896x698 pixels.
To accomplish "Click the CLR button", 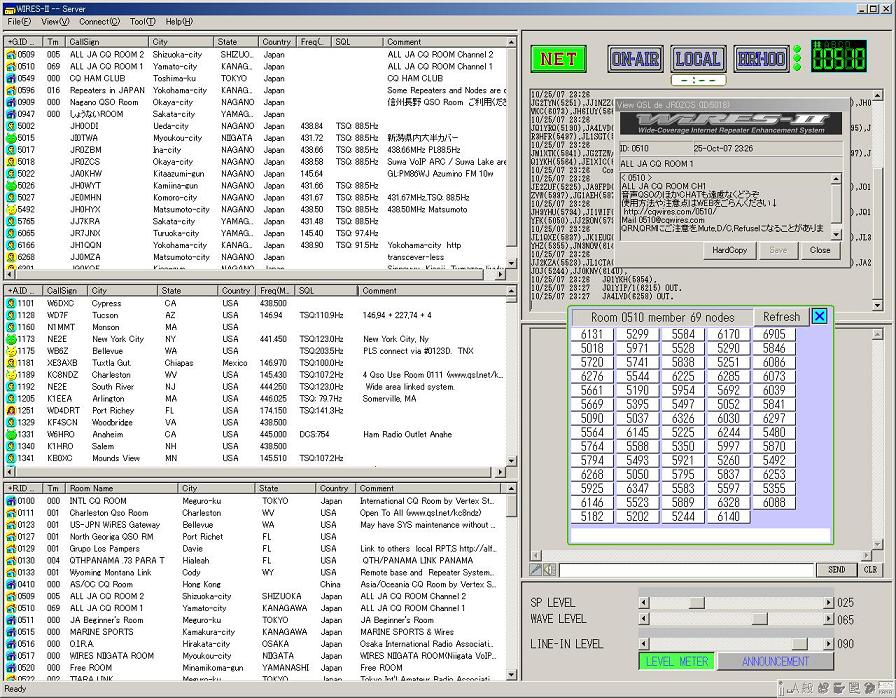I will tap(870, 569).
